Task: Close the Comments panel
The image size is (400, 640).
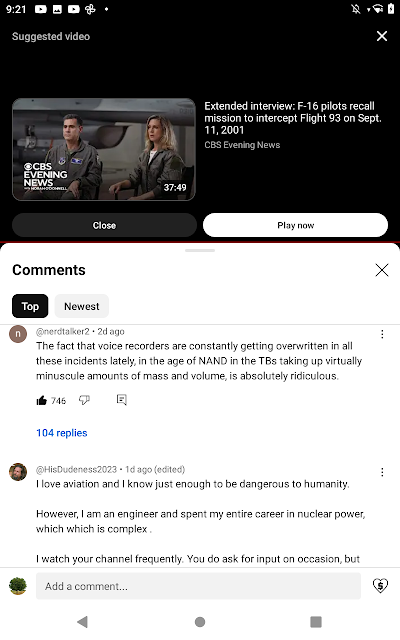Action: coord(382,270)
